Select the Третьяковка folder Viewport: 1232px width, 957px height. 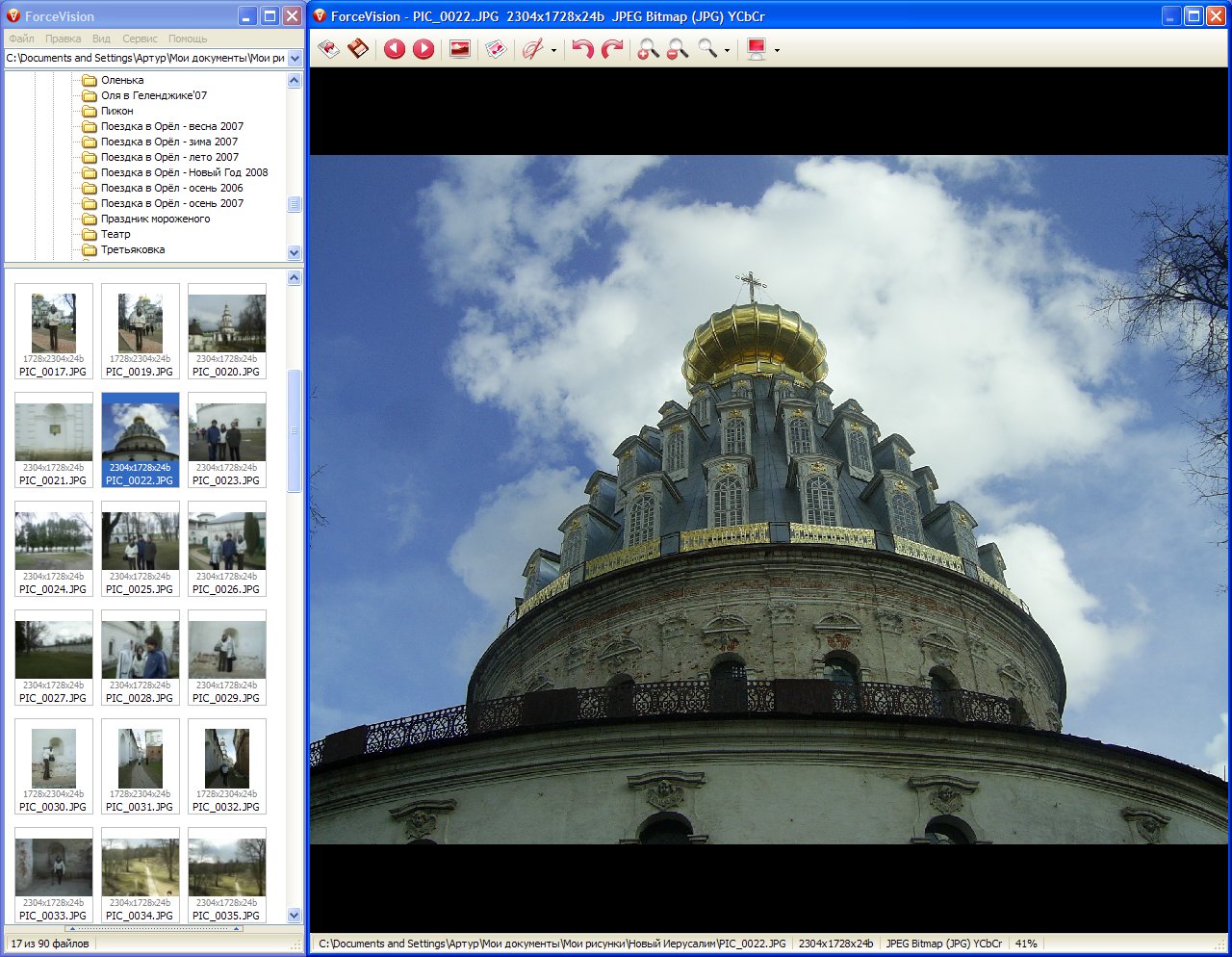[x=133, y=249]
